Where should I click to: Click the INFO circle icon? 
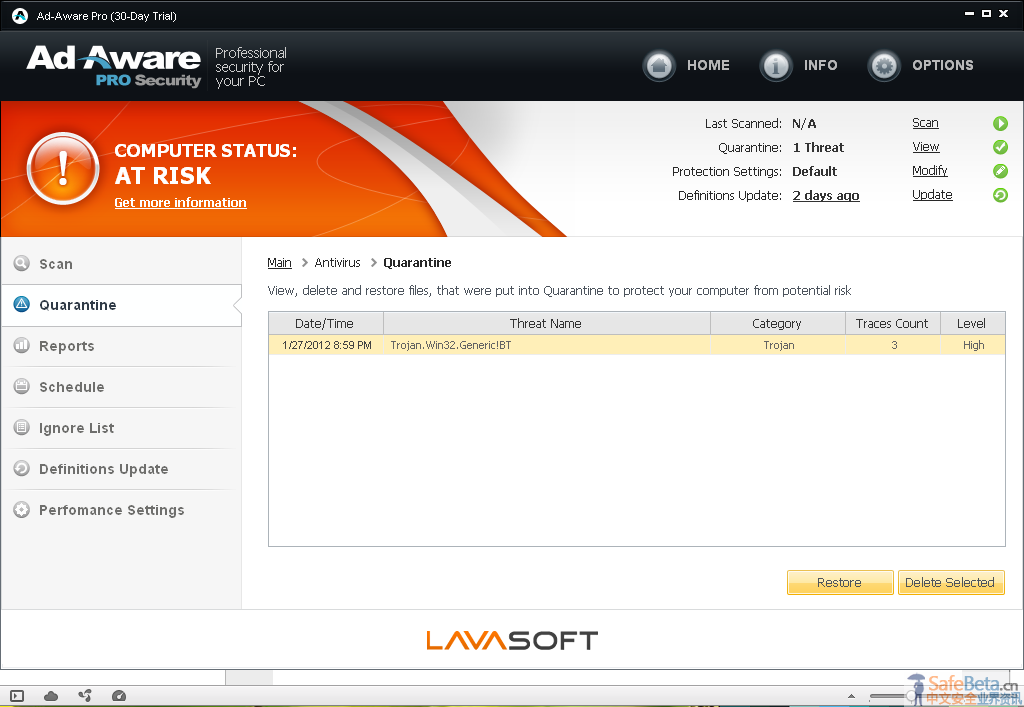[x=776, y=65]
